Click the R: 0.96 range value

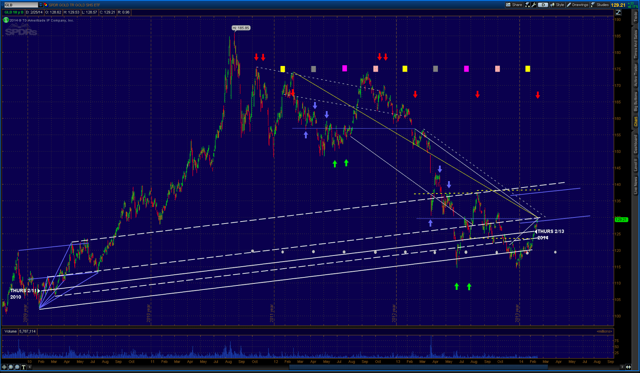(x=124, y=12)
